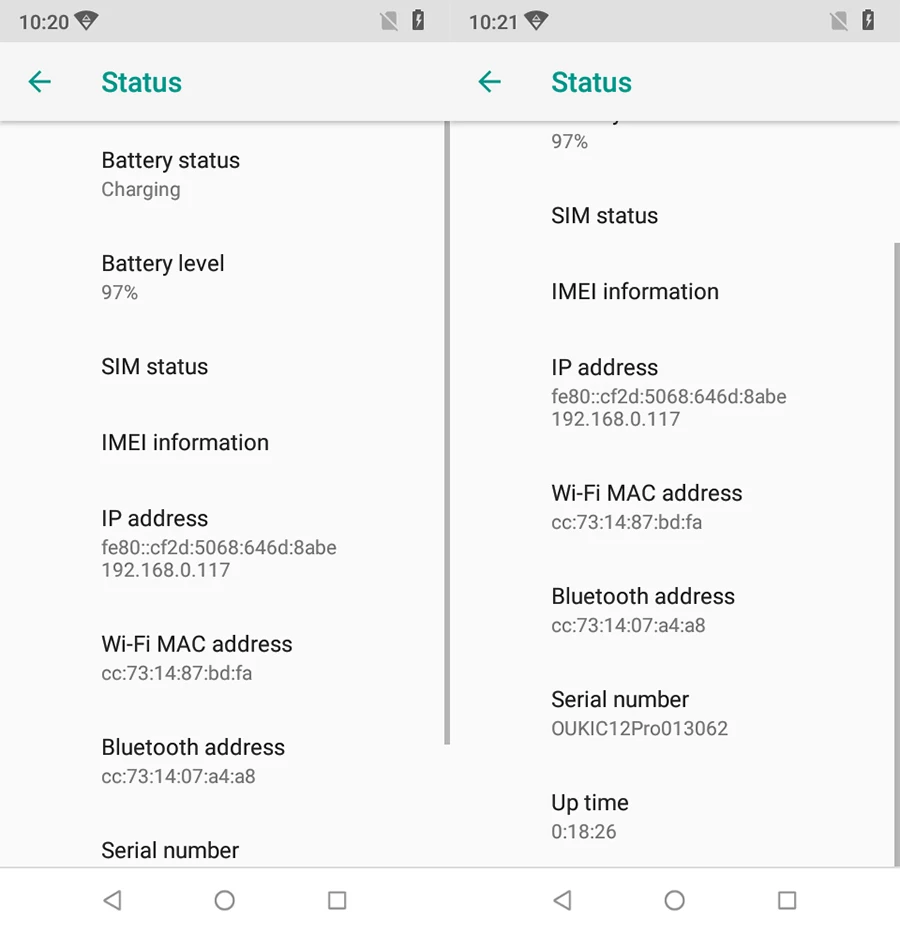This screenshot has width=900, height=934.
Task: Tap the Back triangle in the right navigation bar
Action: click(562, 900)
